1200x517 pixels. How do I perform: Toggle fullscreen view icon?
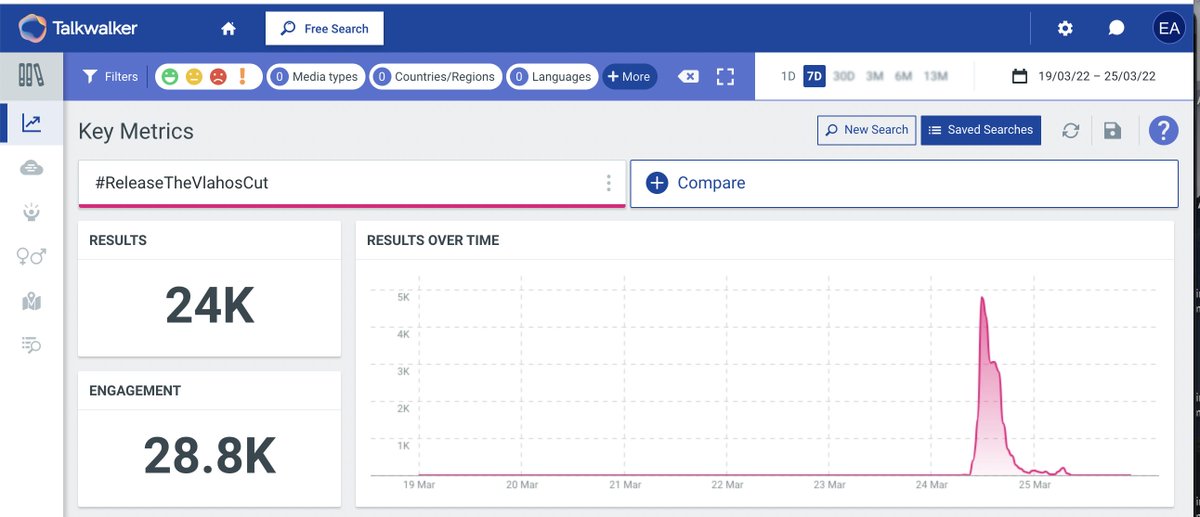click(726, 76)
